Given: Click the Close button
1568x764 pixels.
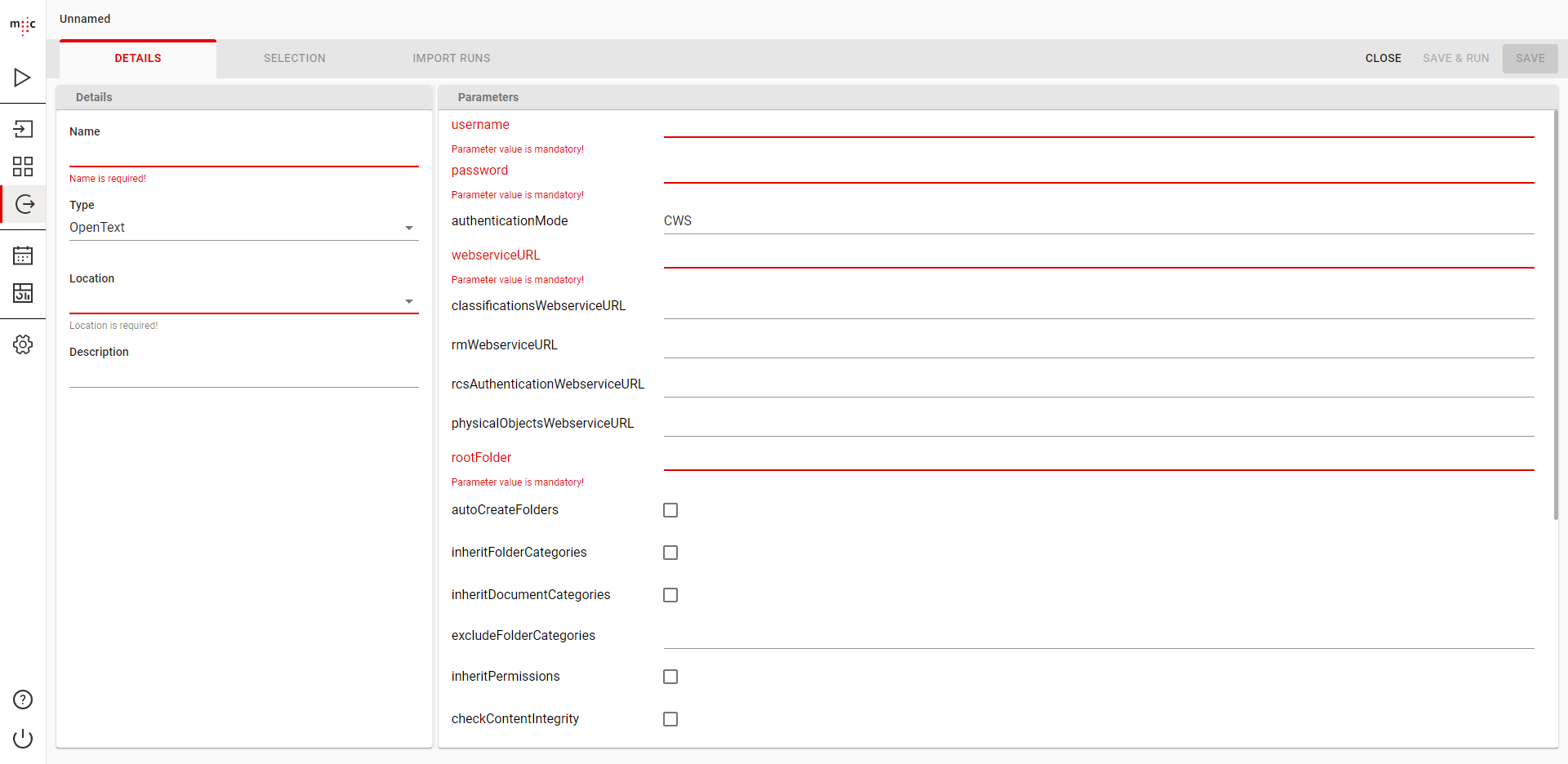Looking at the screenshot, I should tap(1383, 59).
